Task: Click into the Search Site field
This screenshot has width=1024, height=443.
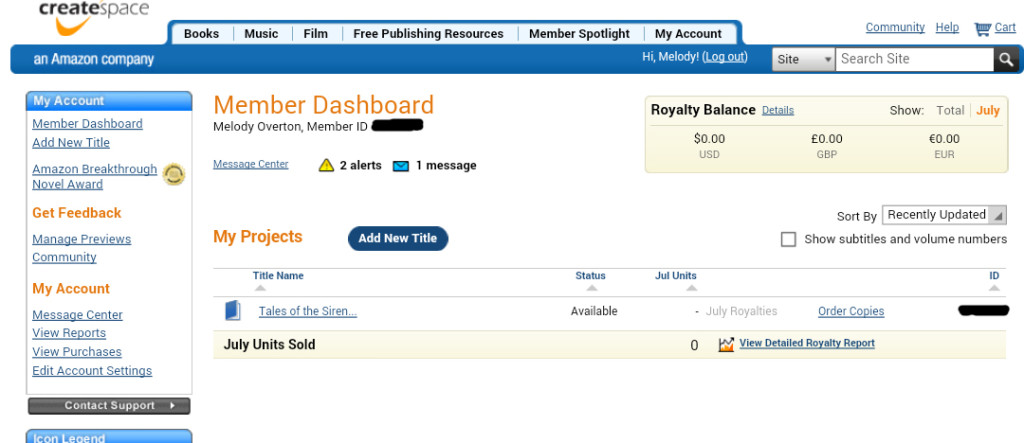Action: coord(914,60)
